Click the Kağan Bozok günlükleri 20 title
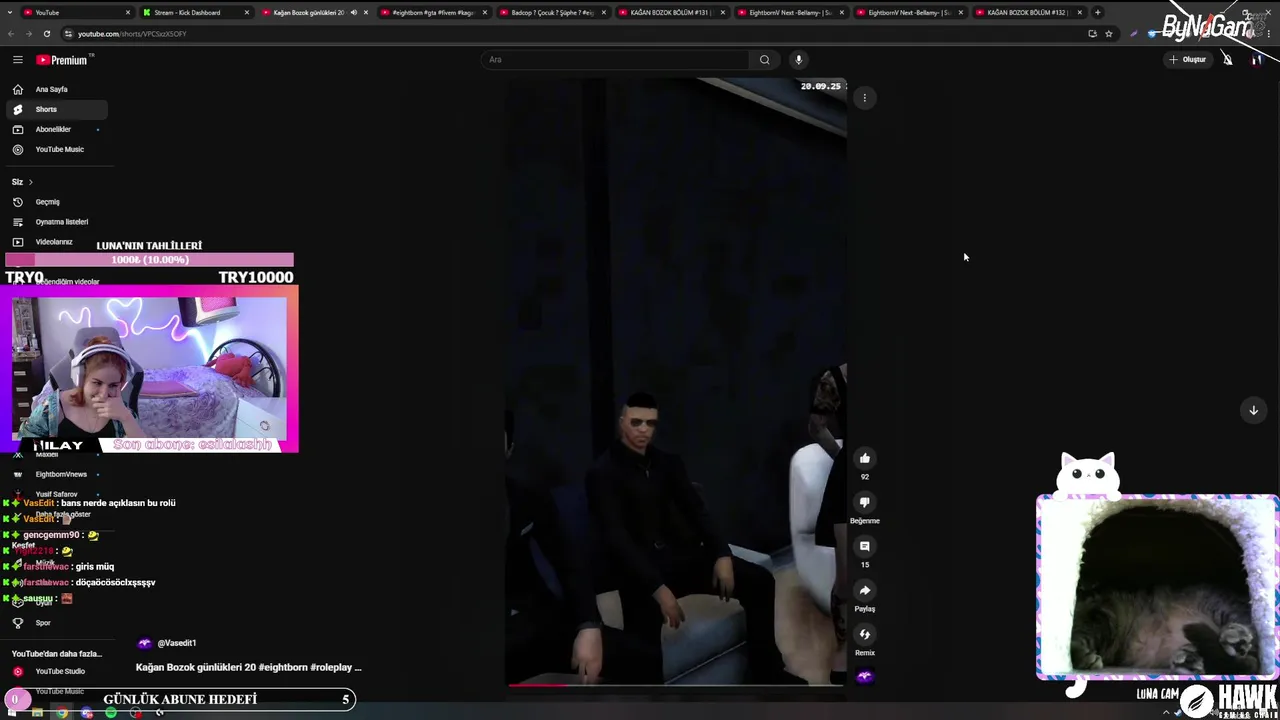Screen dimensions: 1280x720 [248, 667]
